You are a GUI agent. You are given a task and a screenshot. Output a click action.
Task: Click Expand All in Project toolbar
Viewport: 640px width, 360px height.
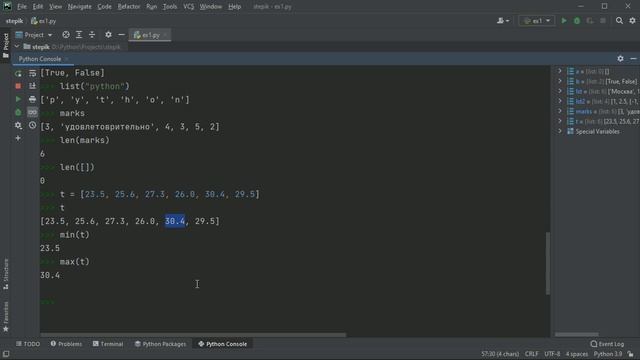coord(79,35)
